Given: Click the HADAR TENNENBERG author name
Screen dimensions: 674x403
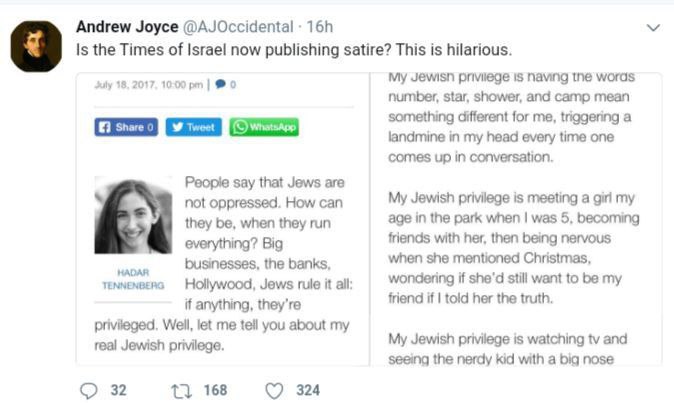Looking at the screenshot, I should pyautogui.click(x=133, y=279).
